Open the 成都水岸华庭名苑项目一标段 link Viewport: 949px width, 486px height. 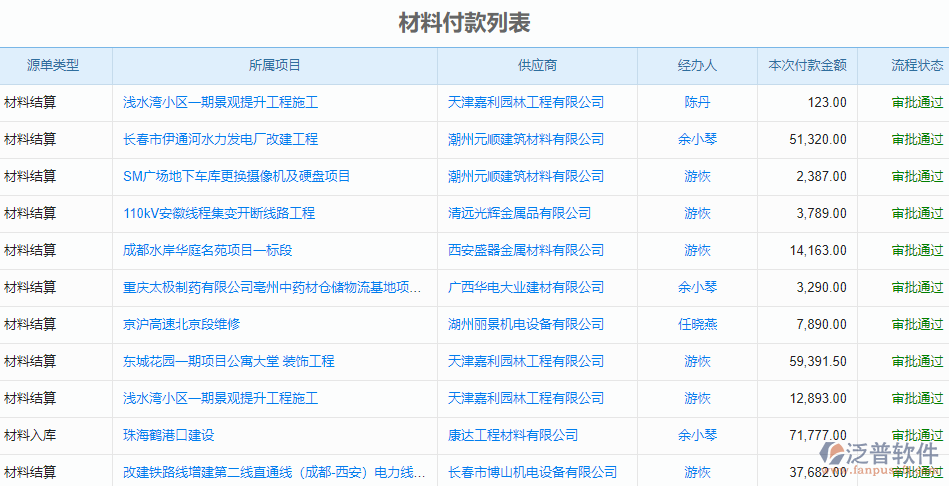click(207, 250)
